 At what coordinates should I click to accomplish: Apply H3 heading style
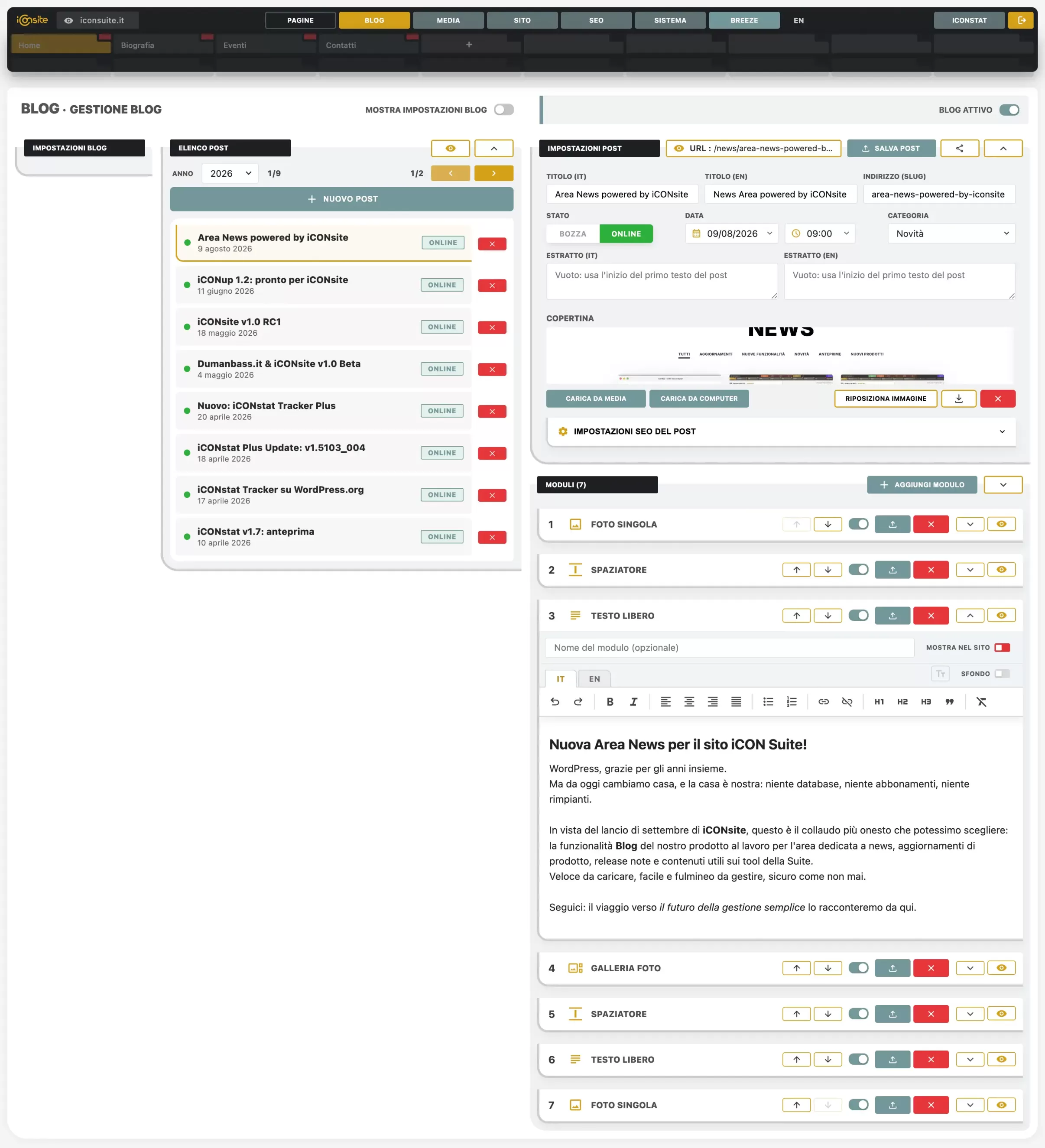pyautogui.click(x=926, y=701)
